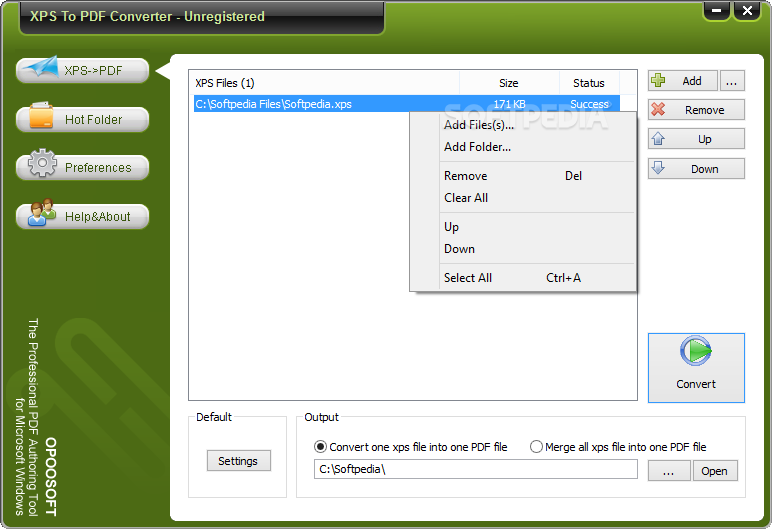Choose Add Folder... from context menu
Viewport: 772px width, 529px height.
(x=523, y=147)
